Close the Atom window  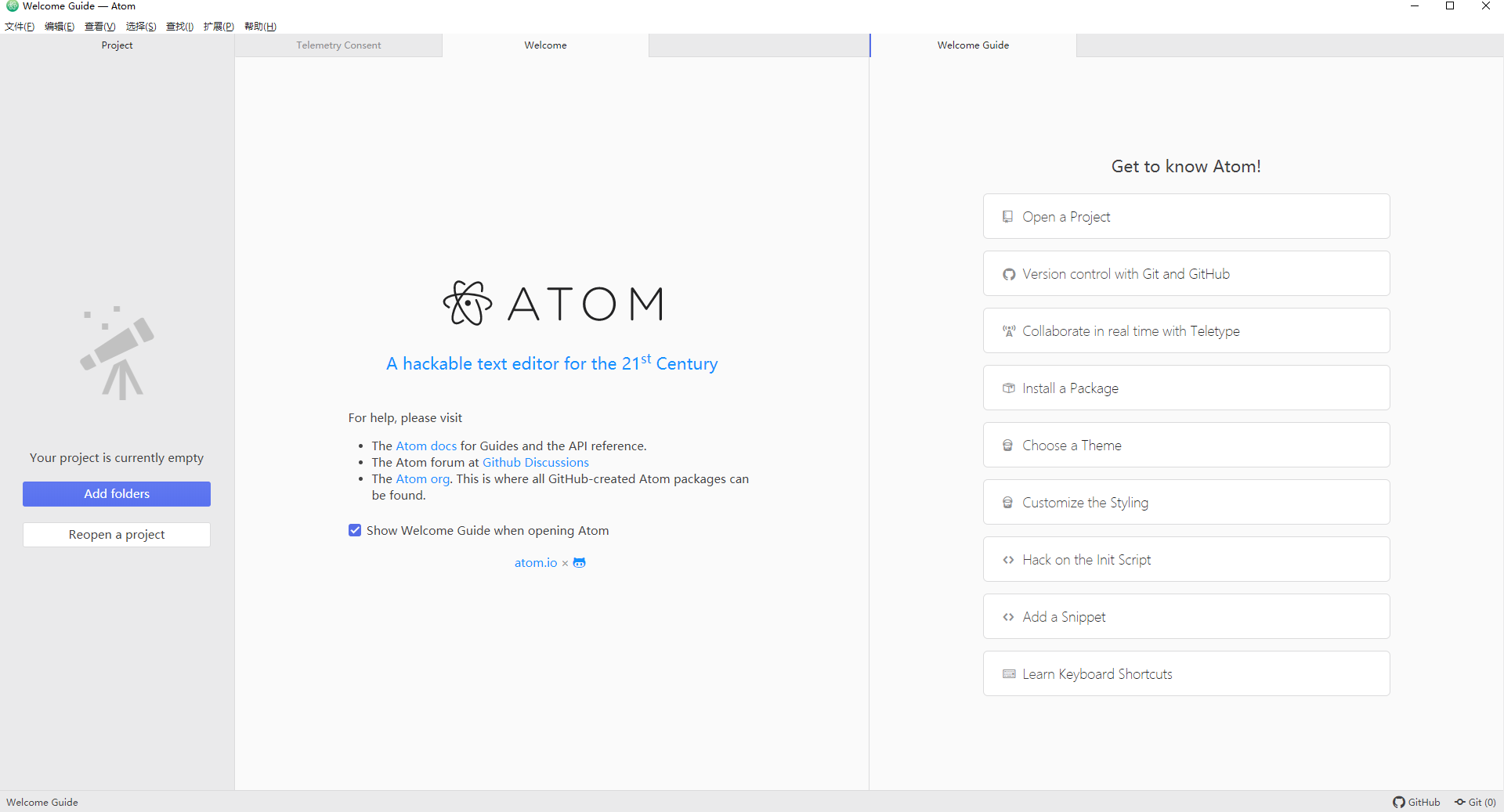pos(1486,6)
